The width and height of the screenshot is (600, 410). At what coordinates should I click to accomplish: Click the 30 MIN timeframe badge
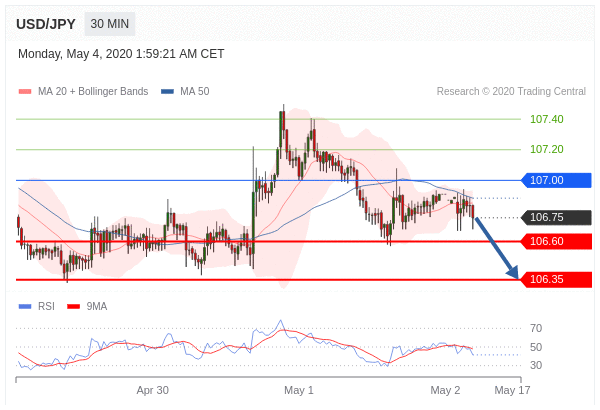pyautogui.click(x=109, y=24)
